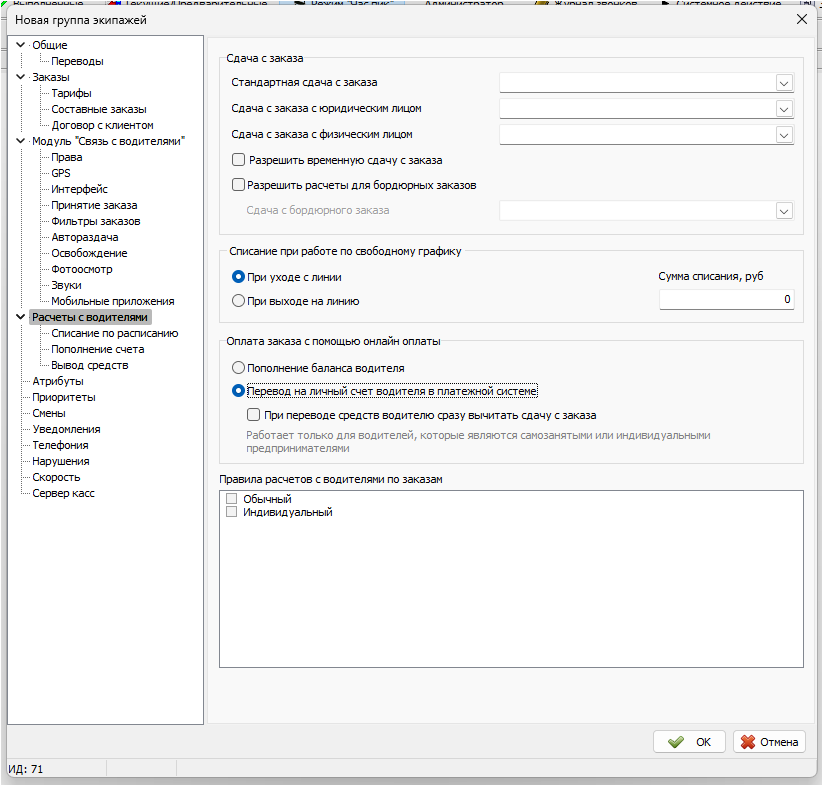Collapse the Расчеты с водителями node
823x786 pixels.
tap(20, 316)
